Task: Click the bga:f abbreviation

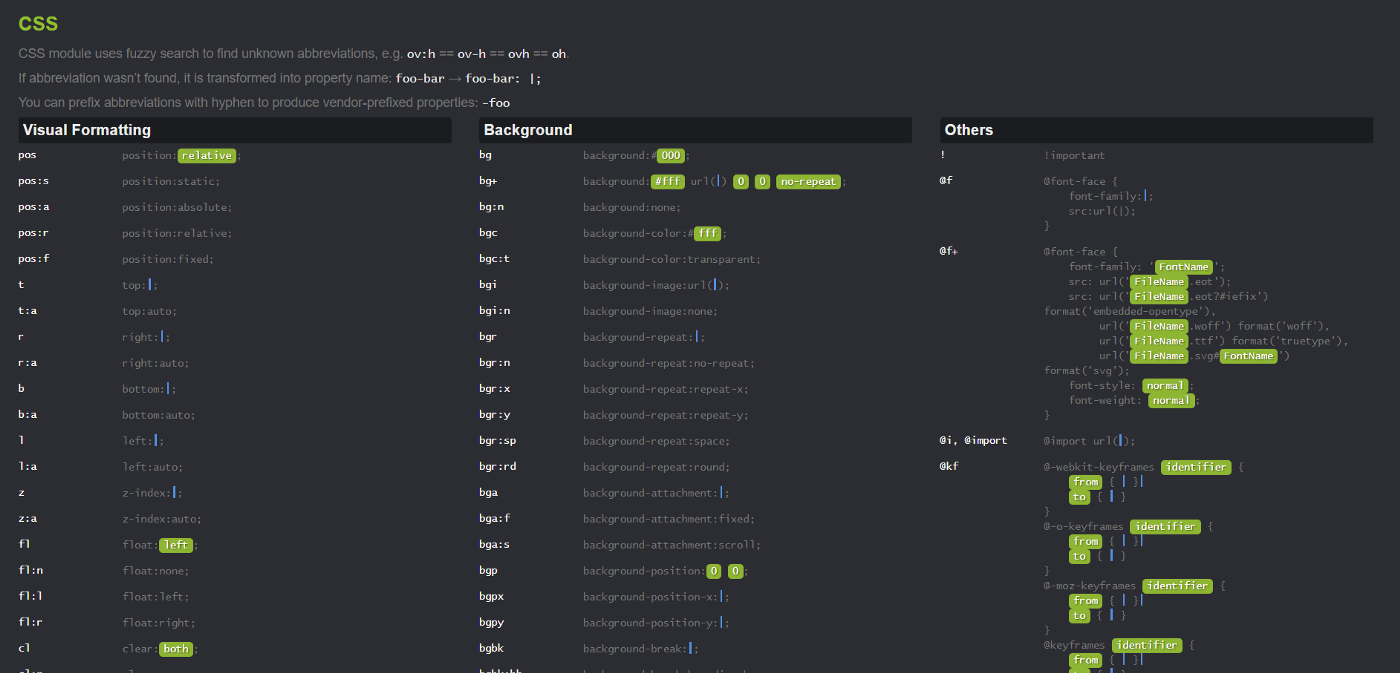Action: coord(494,519)
